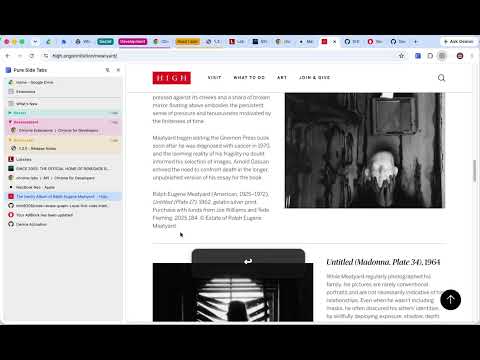Click the dark red round extension icon
The image size is (480, 360).
[x=460, y=56]
